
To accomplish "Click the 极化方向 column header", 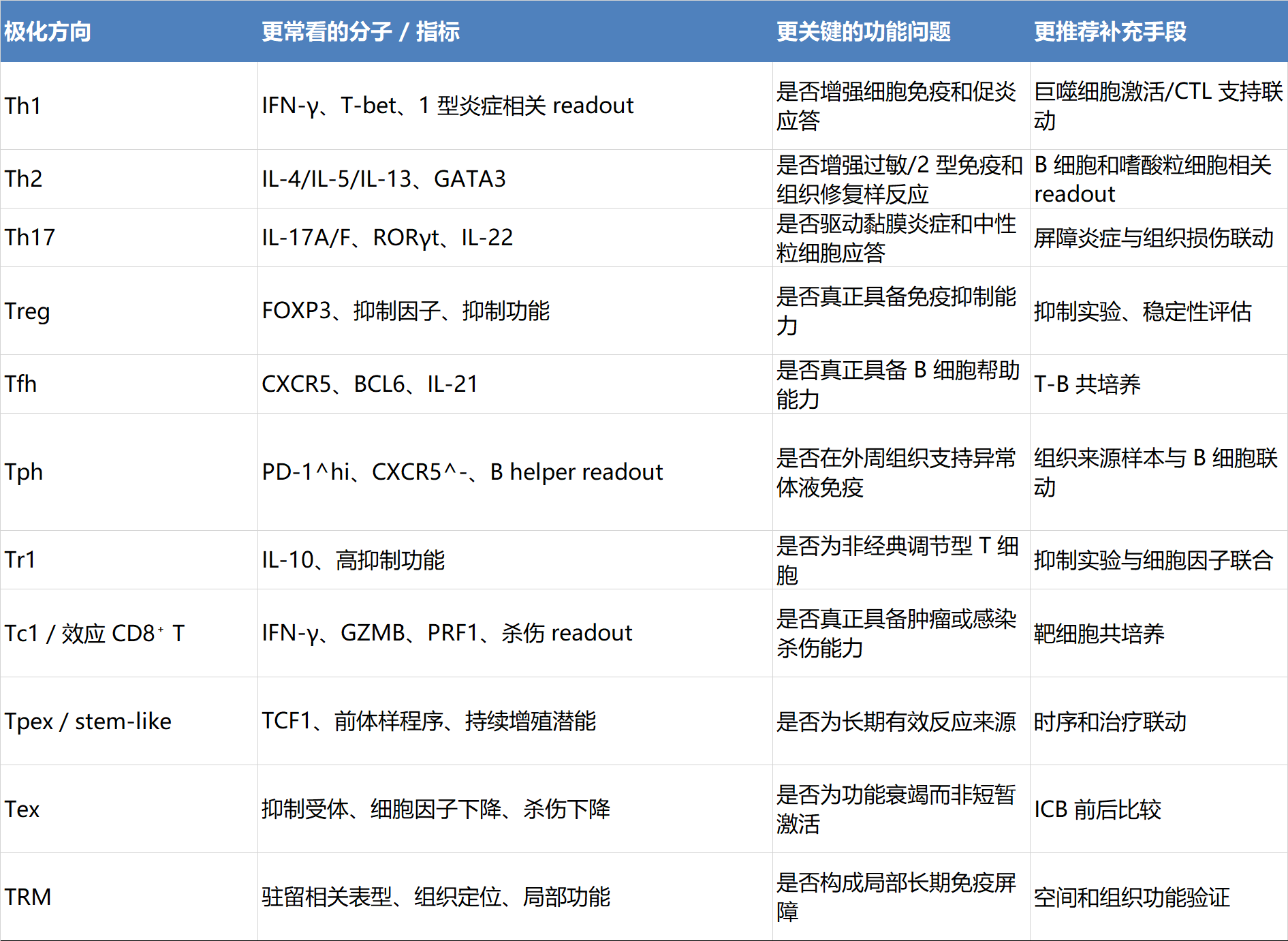I will pos(48,31).
